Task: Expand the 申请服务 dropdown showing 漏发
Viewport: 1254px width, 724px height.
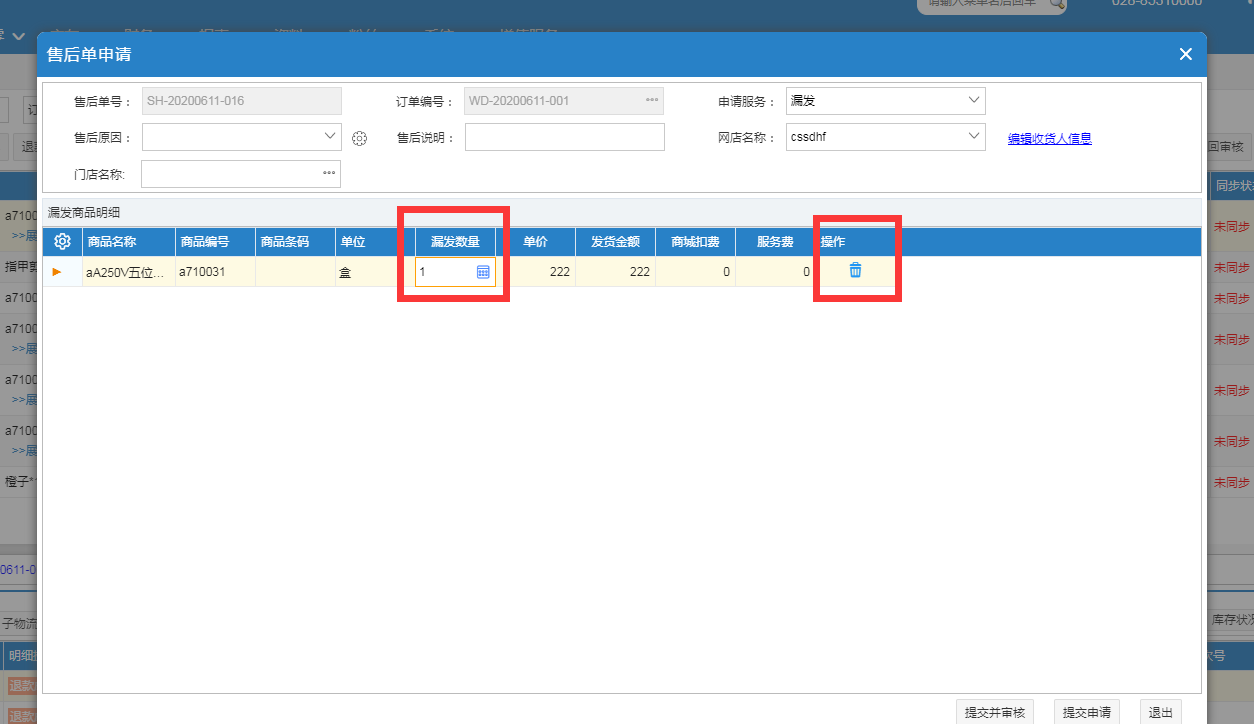Action: pyautogui.click(x=974, y=100)
